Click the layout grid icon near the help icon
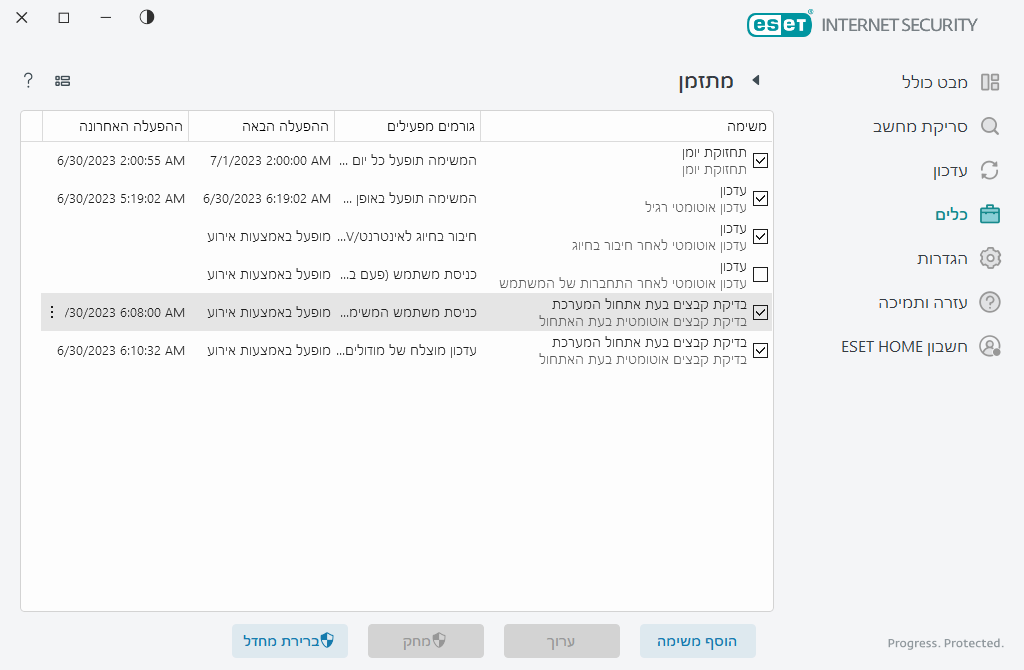This screenshot has height=670, width=1024. click(x=62, y=80)
